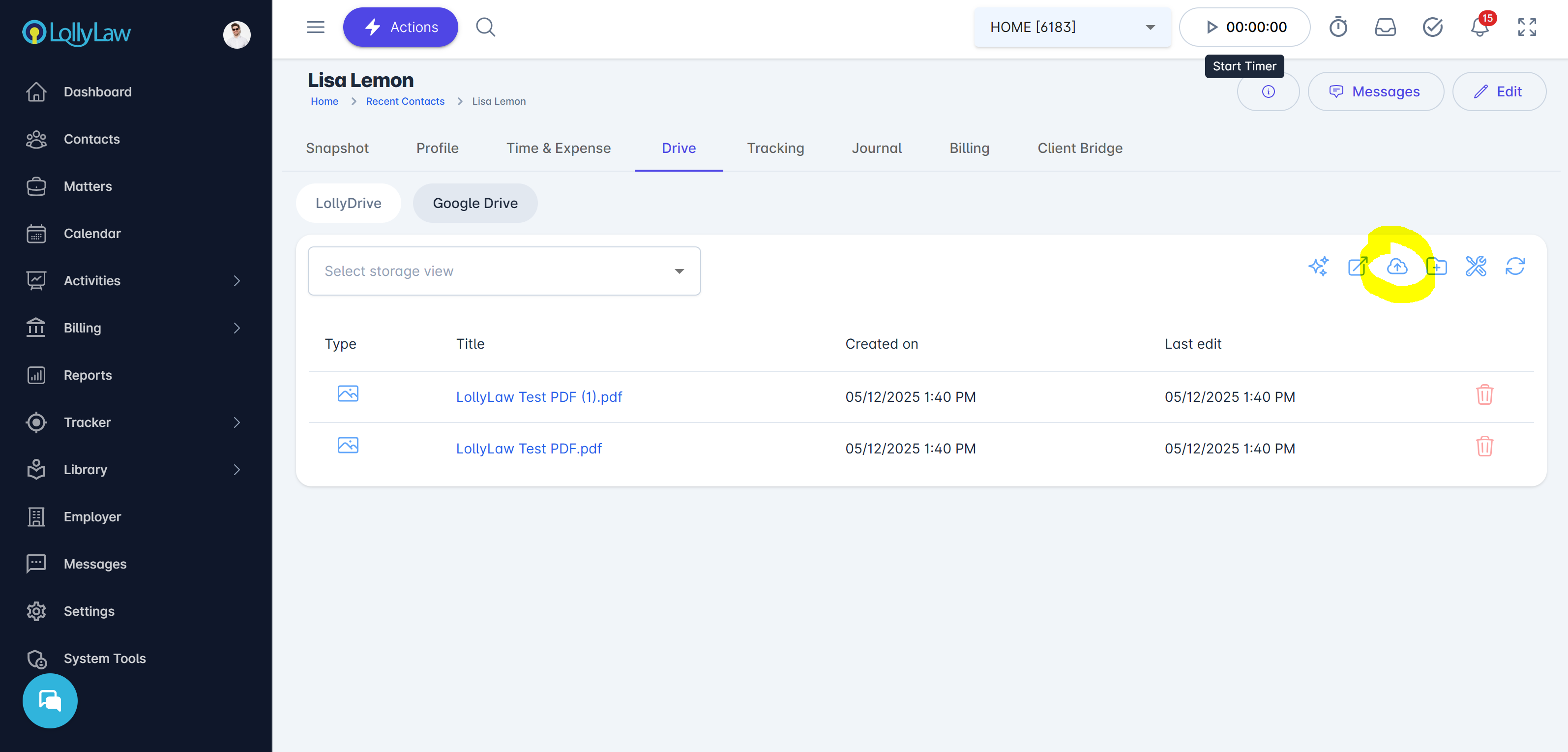This screenshot has width=1568, height=752.
Task: Open Contacts in sidebar
Action: [x=92, y=140]
